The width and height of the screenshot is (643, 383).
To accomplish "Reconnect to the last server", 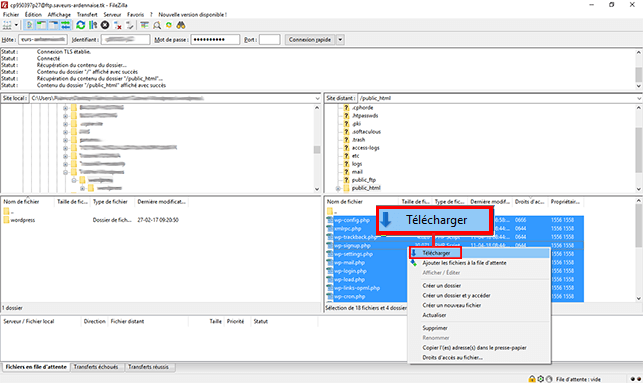I will pos(130,25).
